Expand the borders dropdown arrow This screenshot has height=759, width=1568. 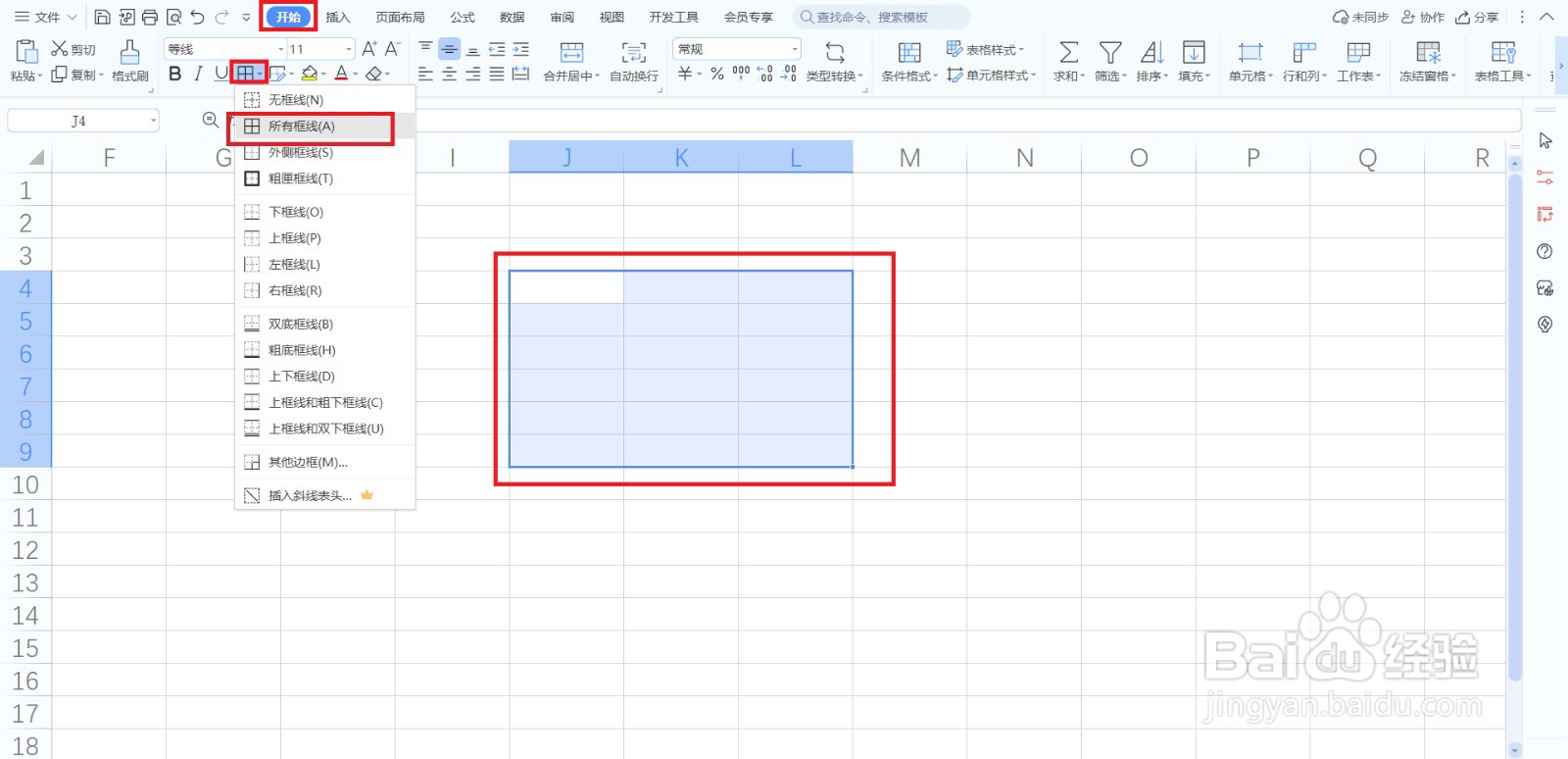pos(259,74)
